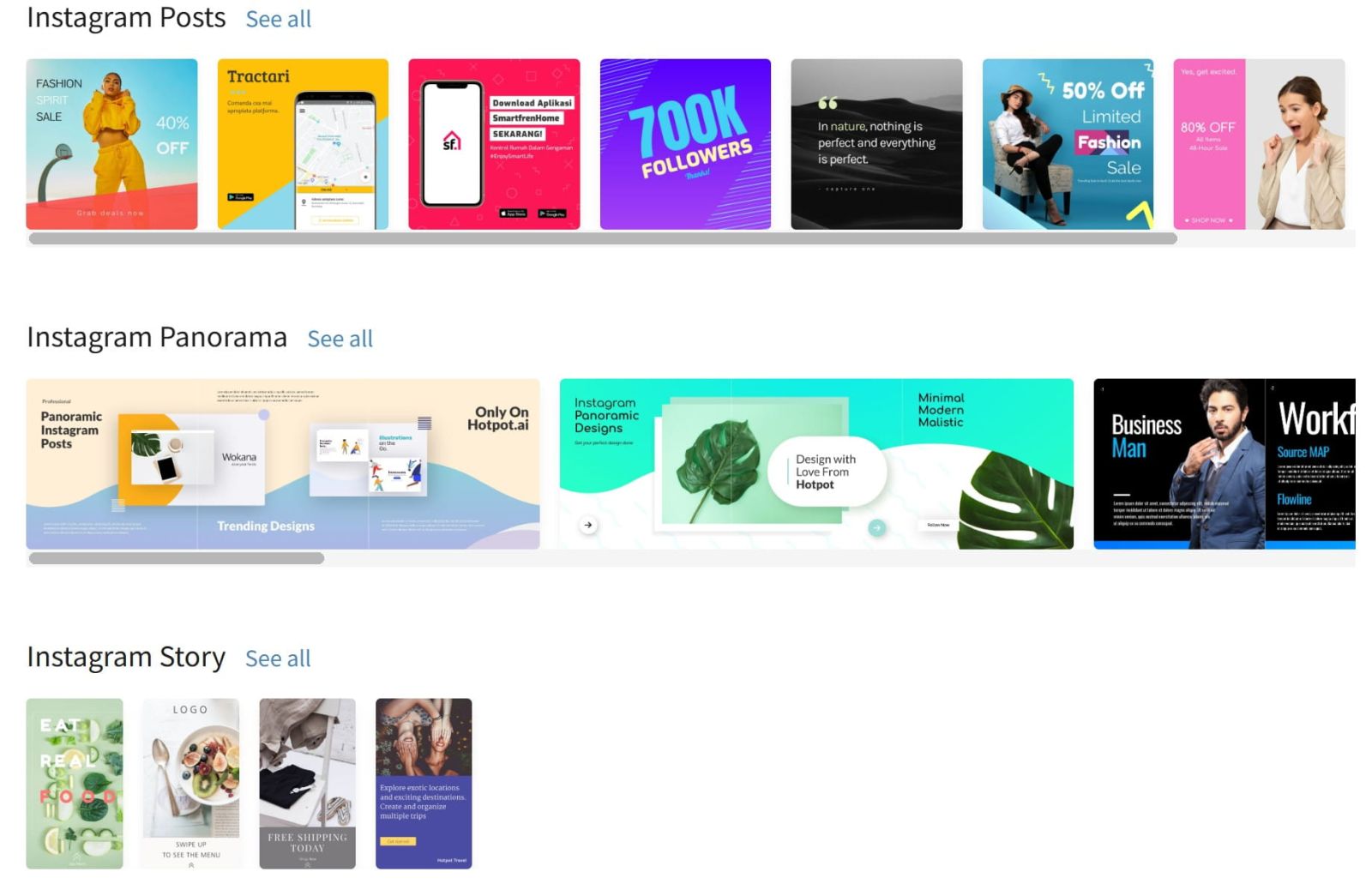
Task: Click the Instagram Panorama horizontal scrollbar
Action: [177, 558]
